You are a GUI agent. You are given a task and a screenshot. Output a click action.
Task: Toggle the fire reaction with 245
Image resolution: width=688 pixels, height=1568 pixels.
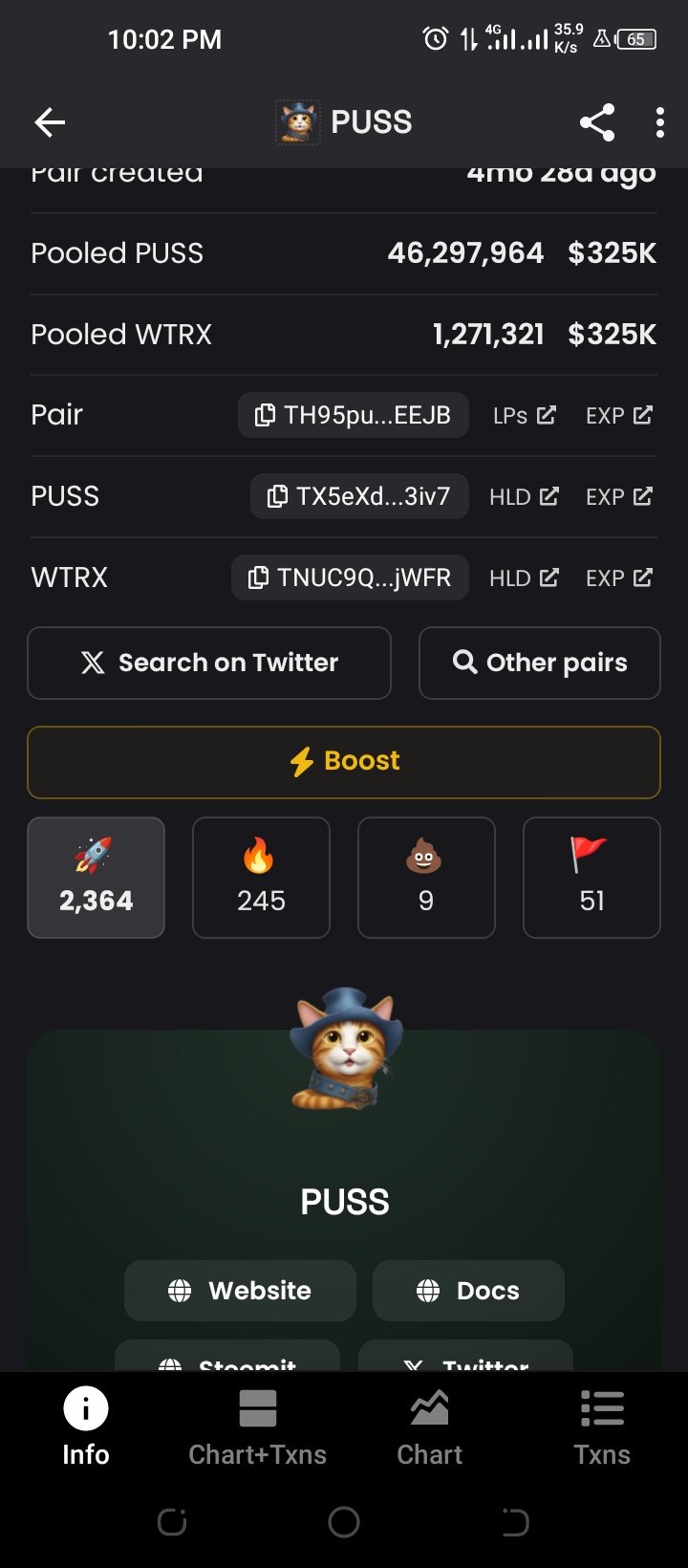(261, 878)
